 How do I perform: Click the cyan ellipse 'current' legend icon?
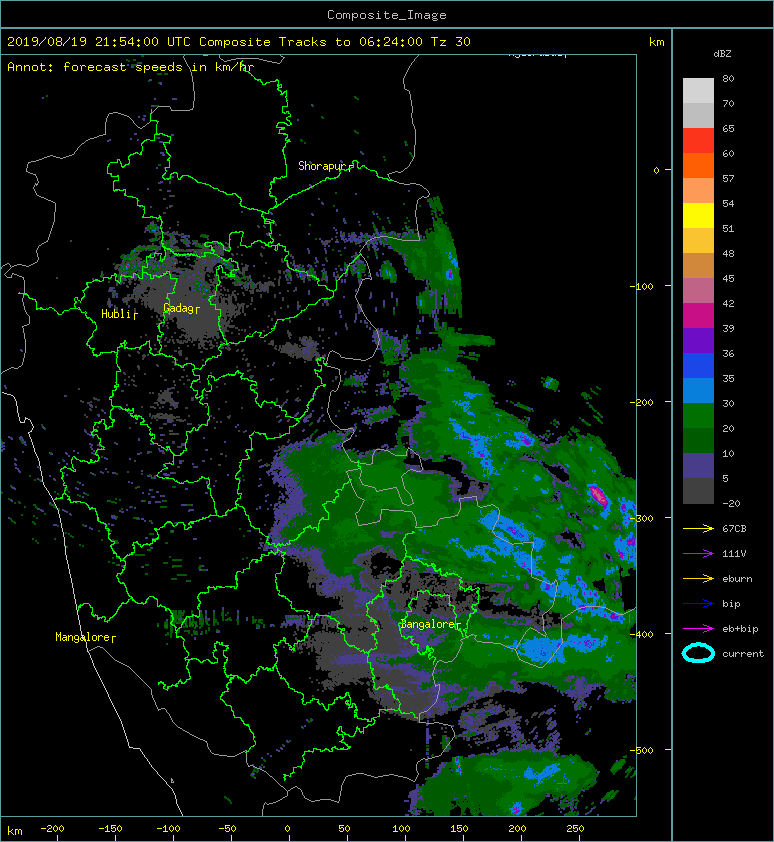point(698,653)
